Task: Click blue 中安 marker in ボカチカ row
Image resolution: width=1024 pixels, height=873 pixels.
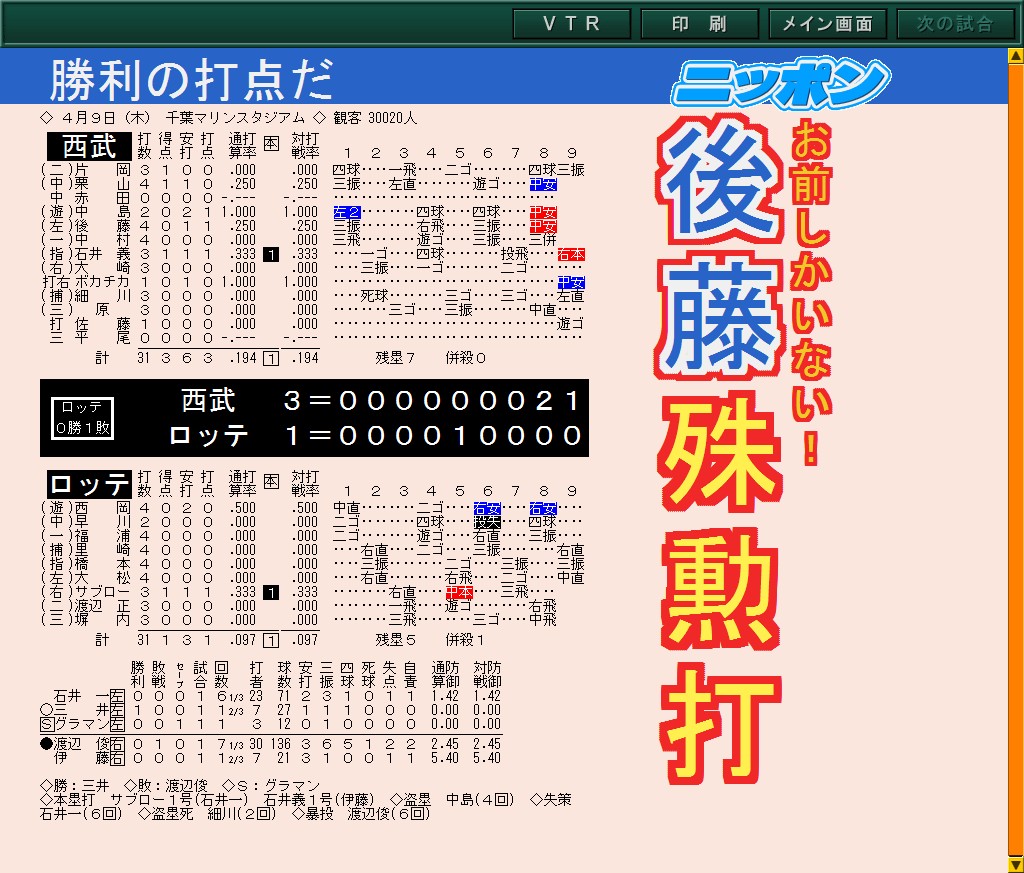Action: (571, 283)
